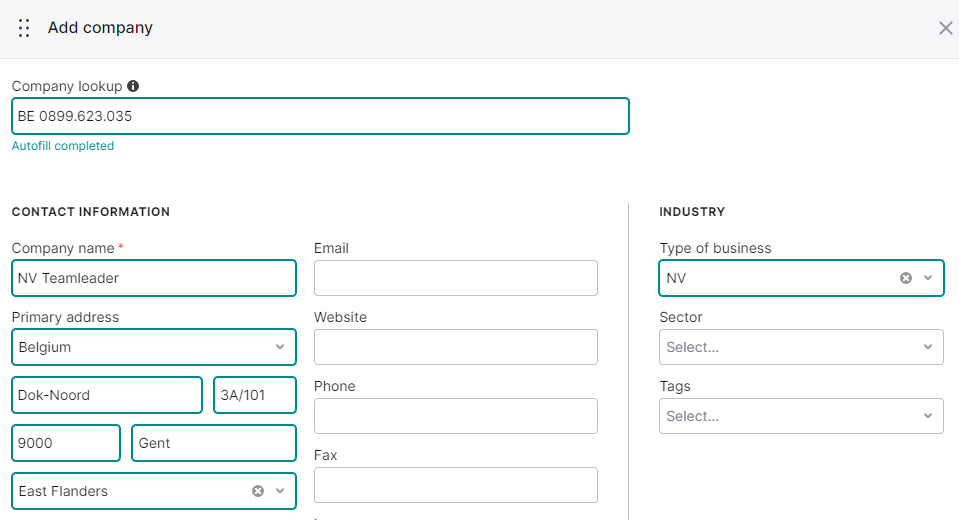
Task: Click the Dok-Noord street field
Action: [x=107, y=395]
